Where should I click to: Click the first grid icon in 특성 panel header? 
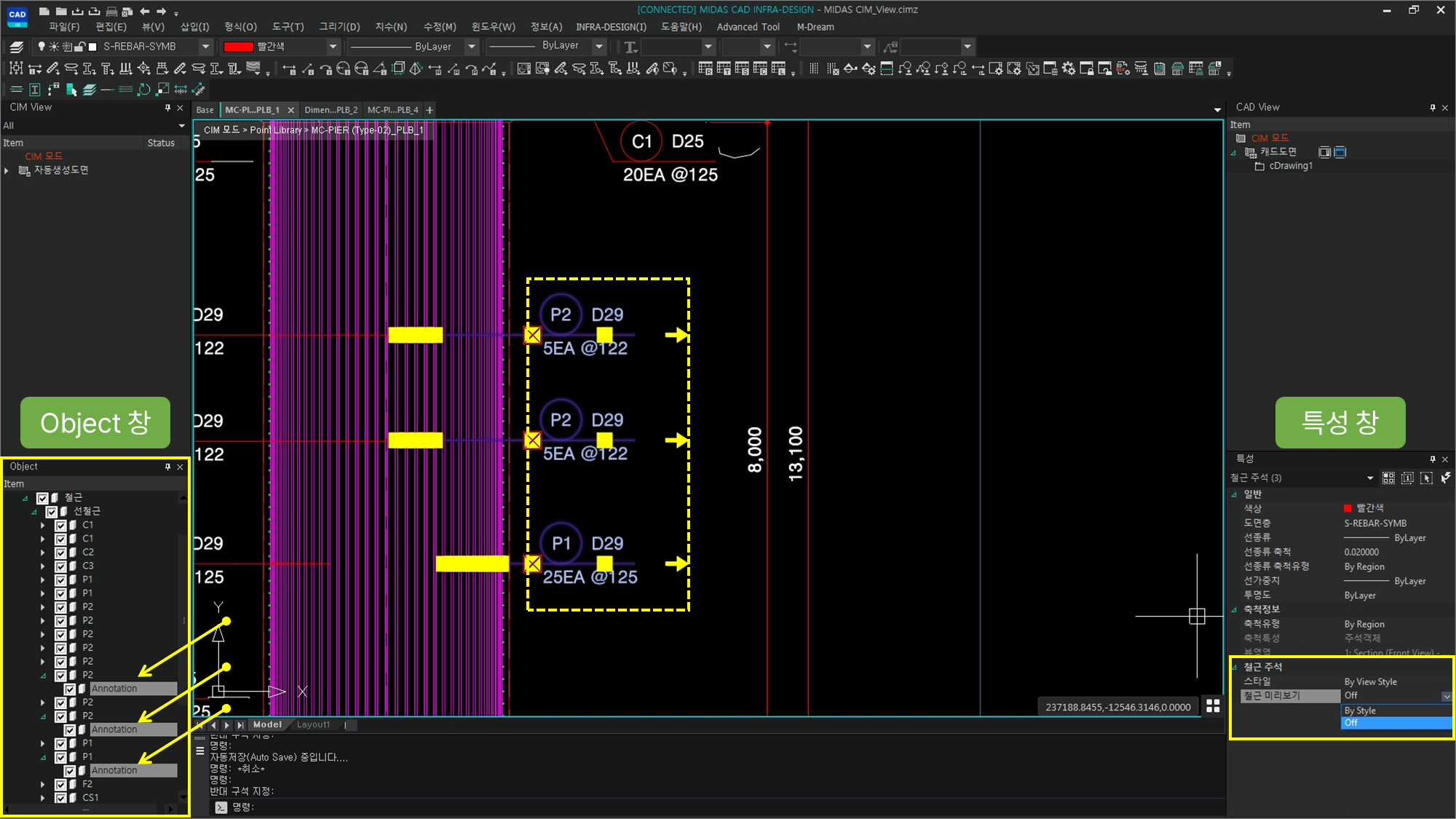point(1388,478)
